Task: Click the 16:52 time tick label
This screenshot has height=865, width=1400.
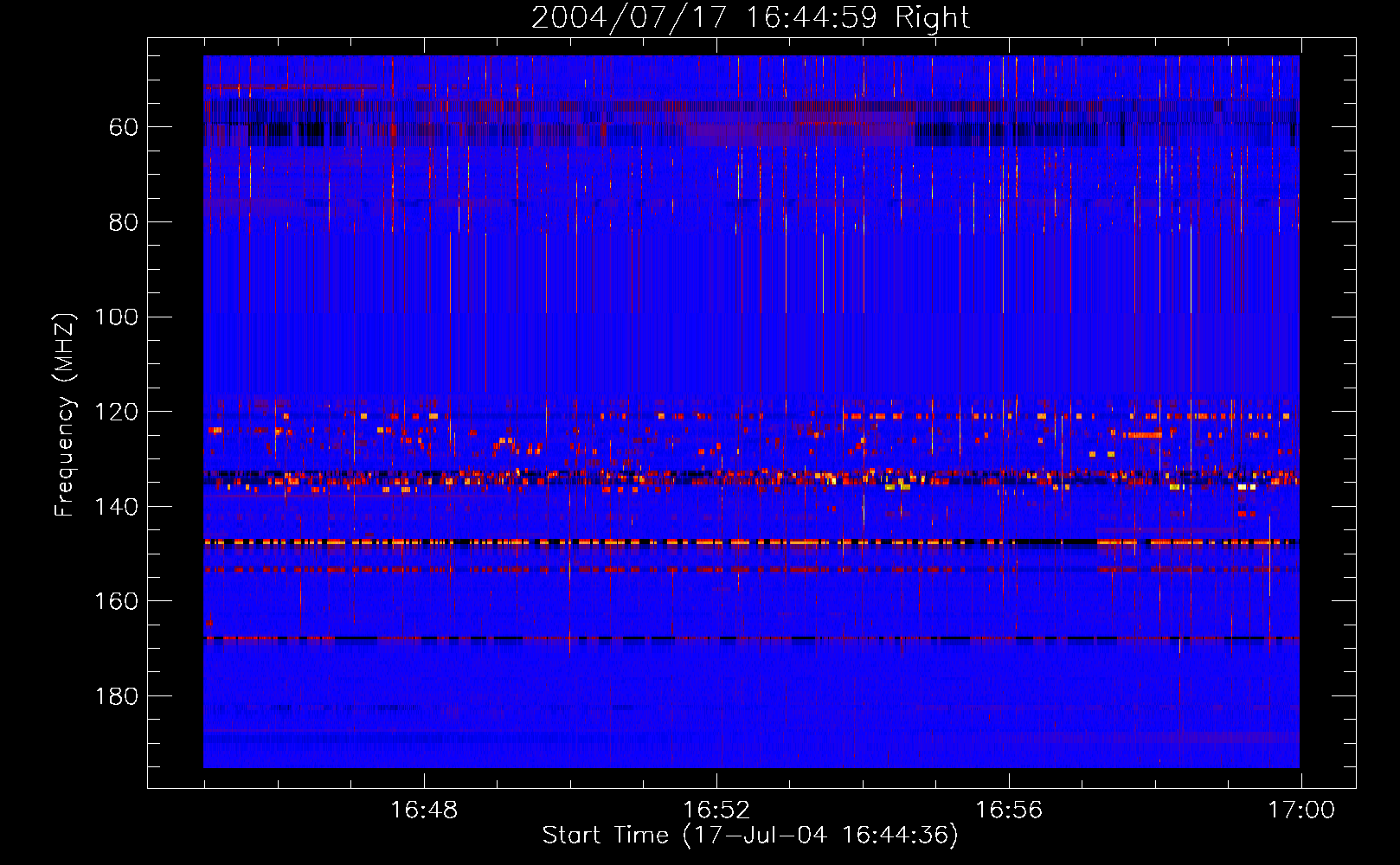Action: pyautogui.click(x=716, y=811)
